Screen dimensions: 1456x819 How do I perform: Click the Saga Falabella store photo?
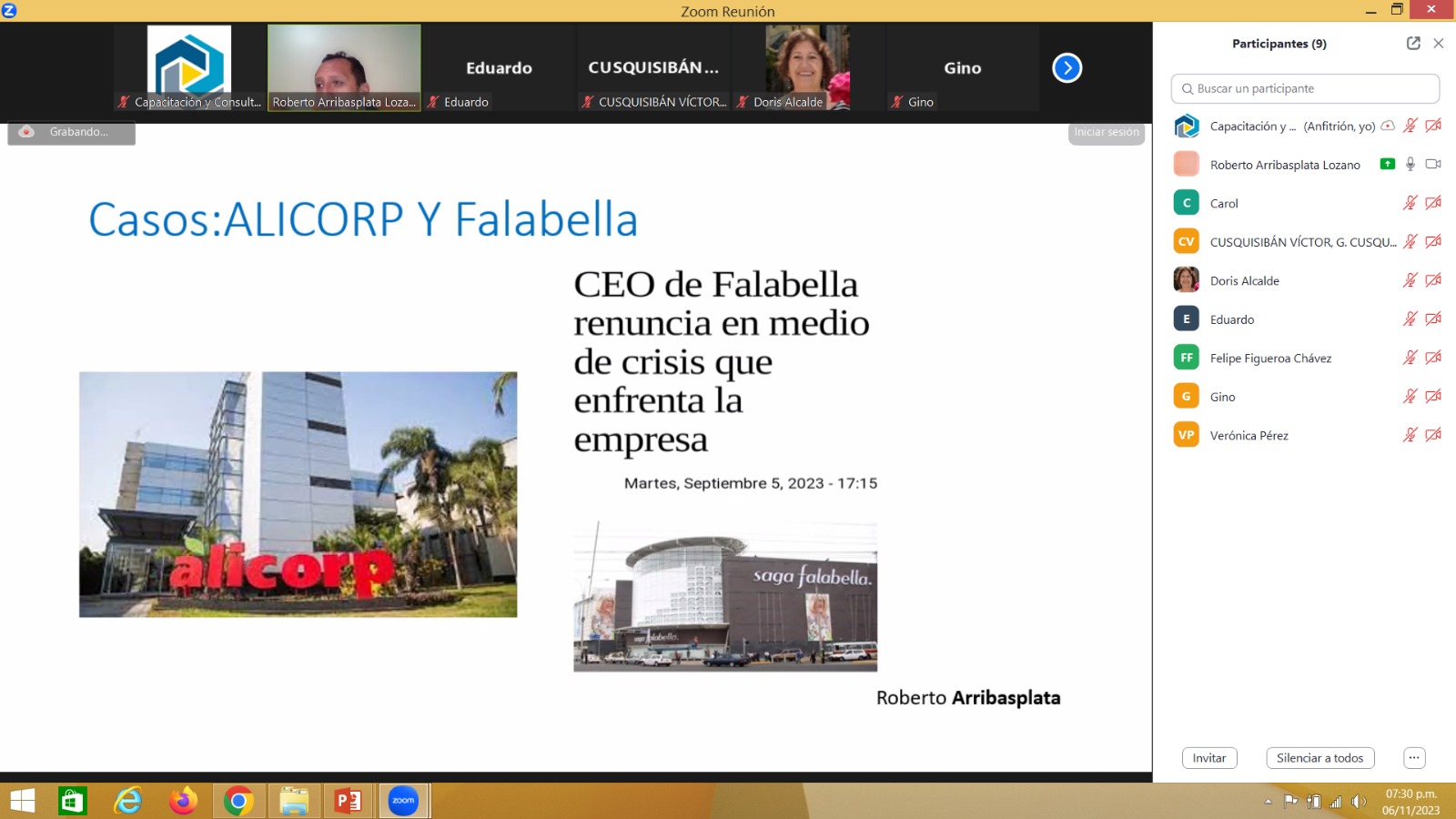tap(725, 597)
